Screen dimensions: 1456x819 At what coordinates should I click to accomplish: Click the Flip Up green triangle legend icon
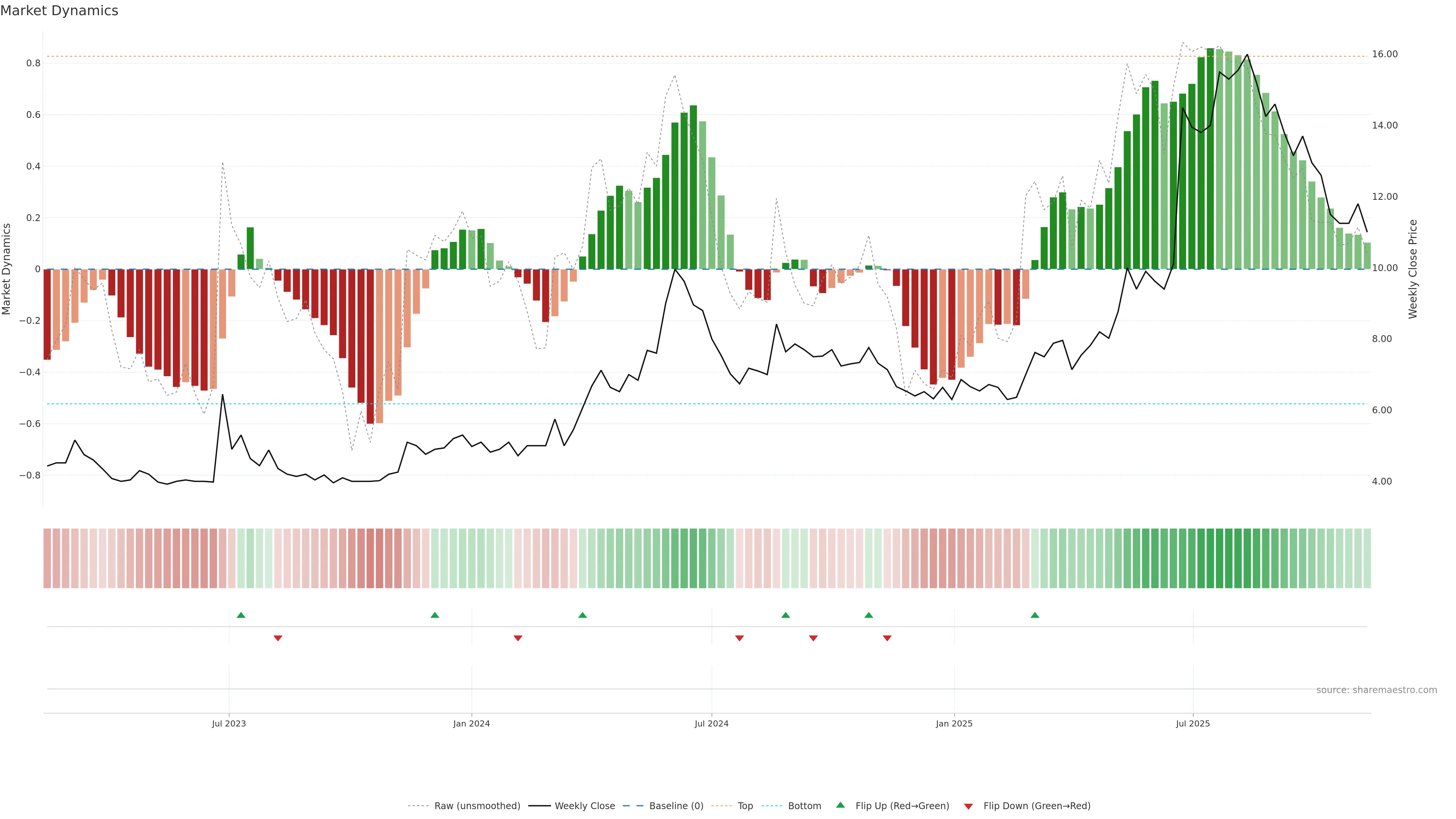pos(840,805)
